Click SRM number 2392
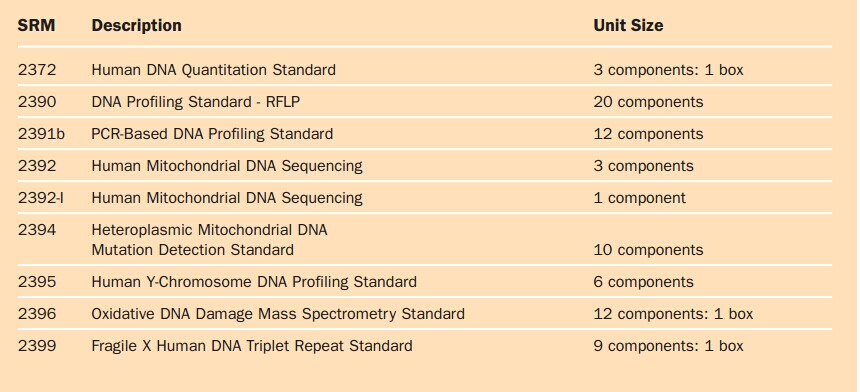 tap(37, 166)
